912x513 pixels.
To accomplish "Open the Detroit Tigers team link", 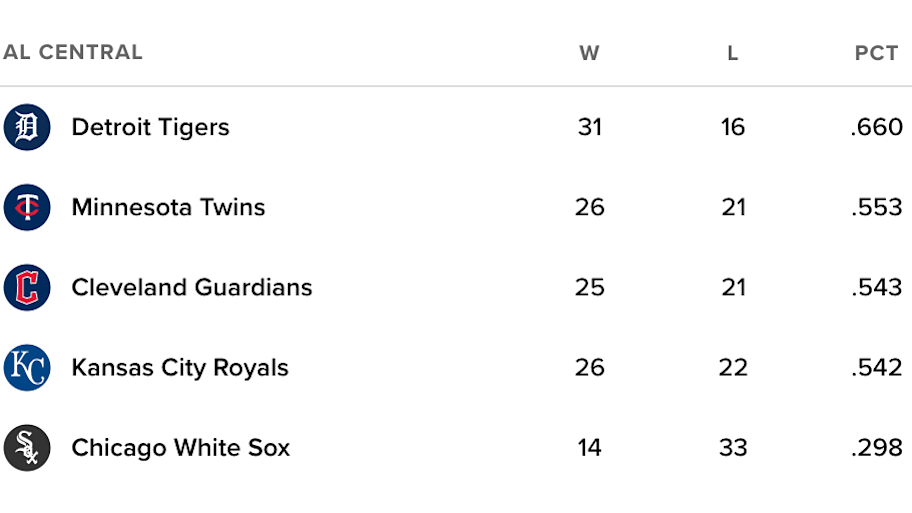I will [x=150, y=127].
